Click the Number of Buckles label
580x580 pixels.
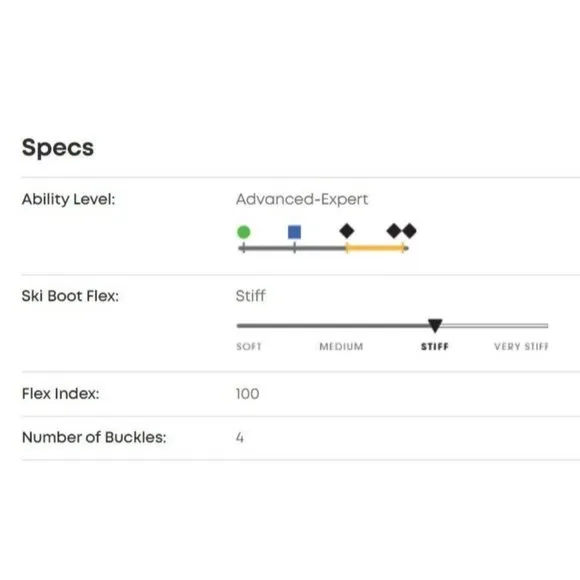[x=94, y=437]
